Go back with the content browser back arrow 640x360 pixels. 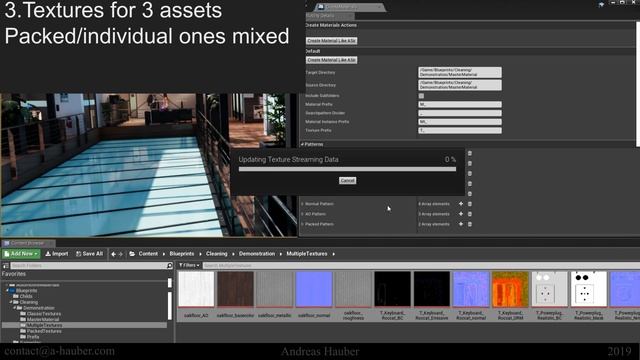pos(113,254)
